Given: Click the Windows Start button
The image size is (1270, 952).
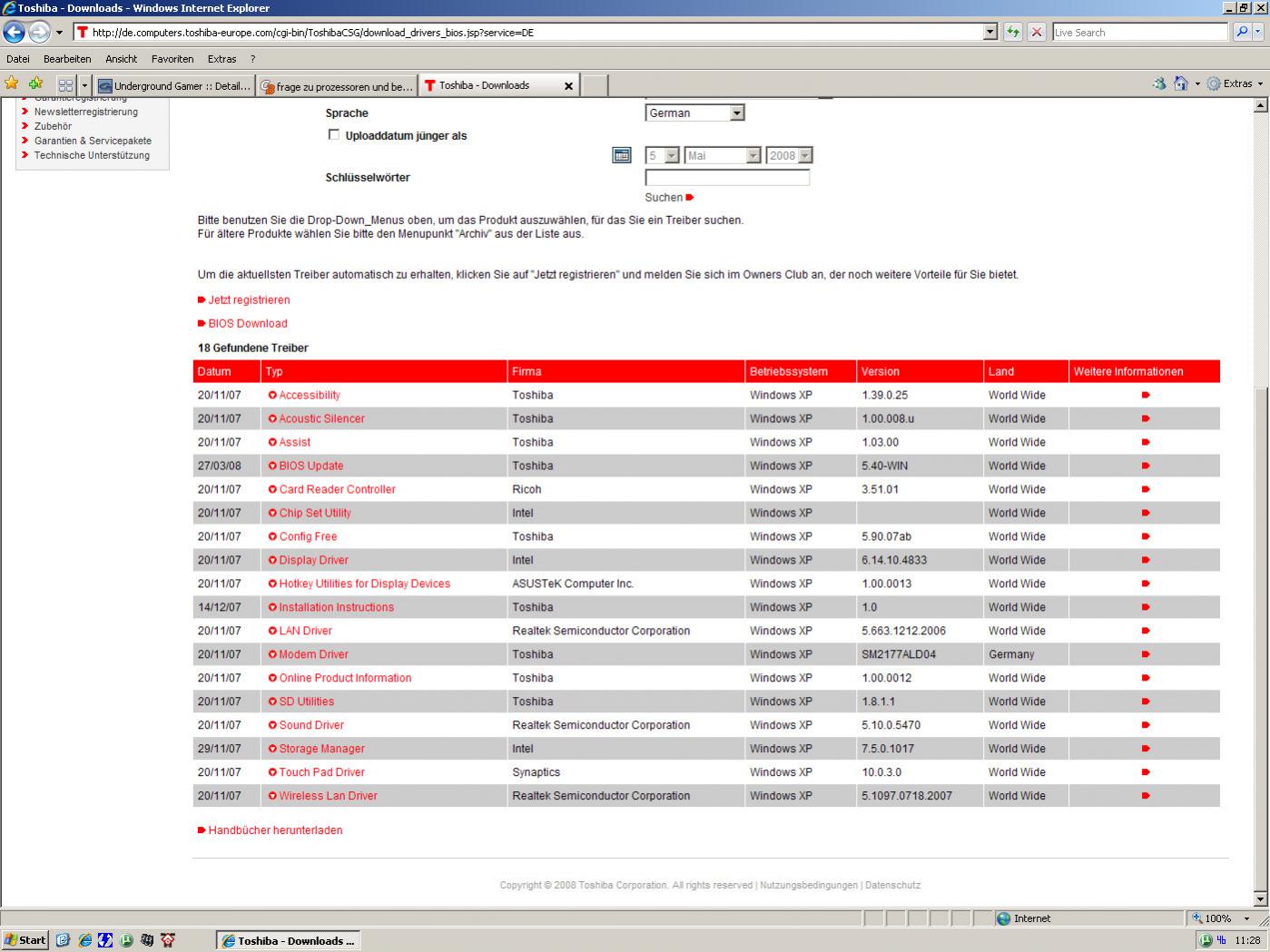Looking at the screenshot, I should (x=25, y=940).
